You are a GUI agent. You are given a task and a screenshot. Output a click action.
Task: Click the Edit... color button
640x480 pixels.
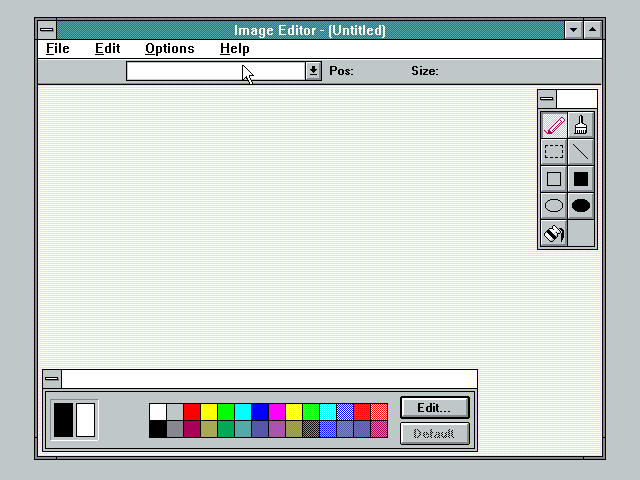click(x=435, y=408)
